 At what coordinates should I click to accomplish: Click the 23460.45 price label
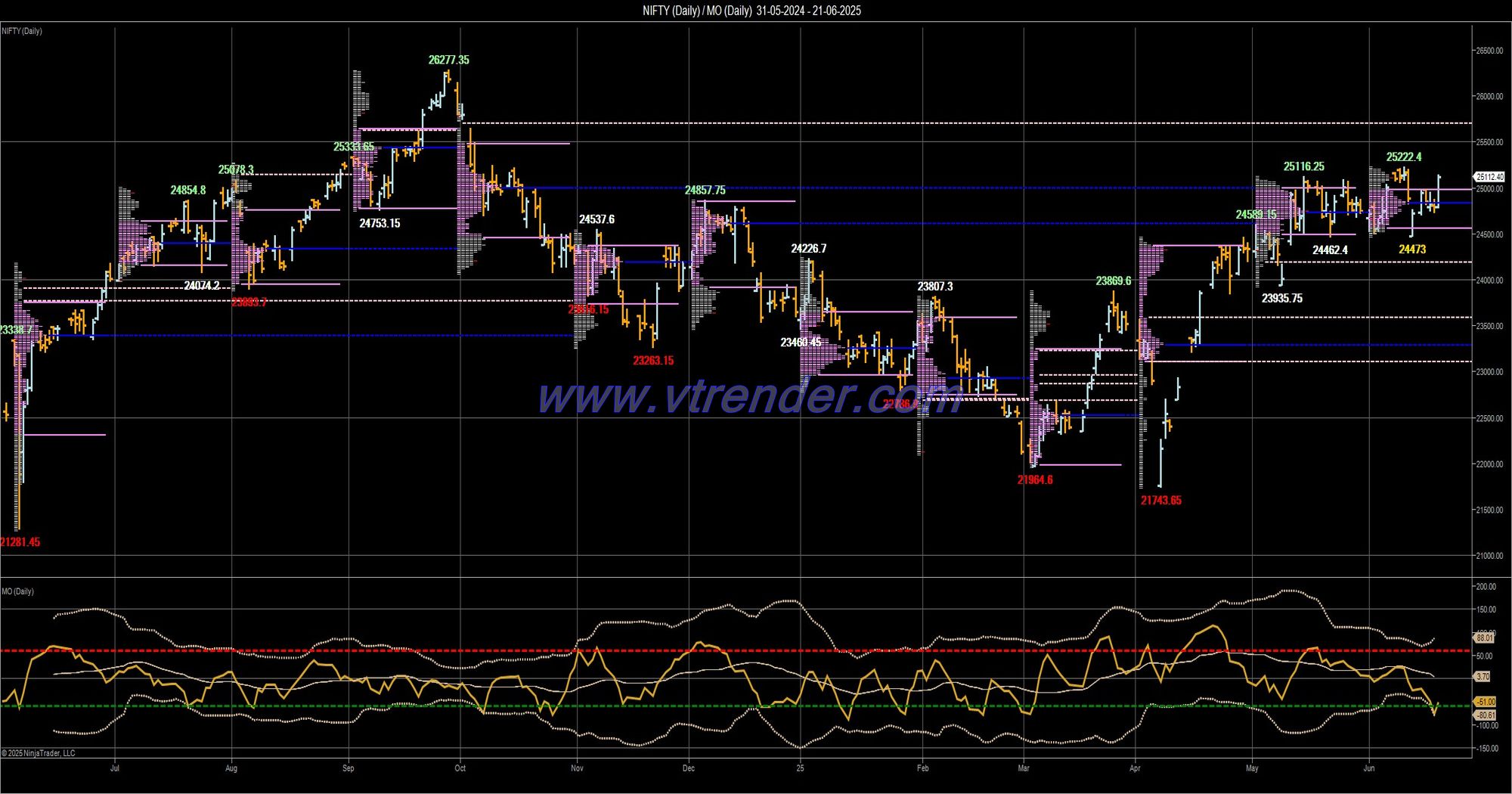801,343
